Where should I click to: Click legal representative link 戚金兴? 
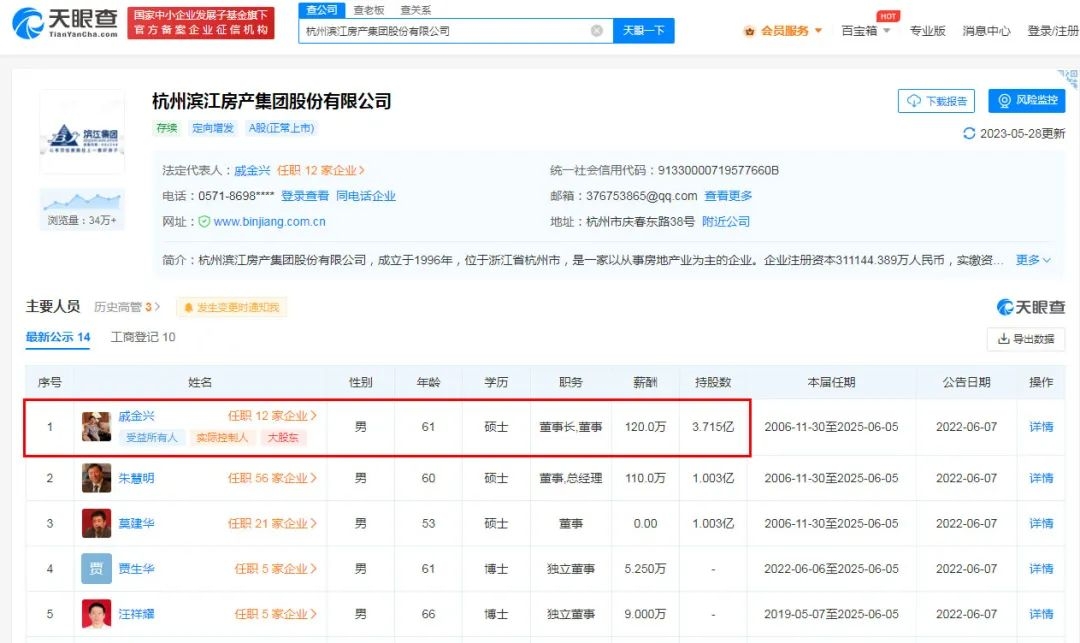252,171
